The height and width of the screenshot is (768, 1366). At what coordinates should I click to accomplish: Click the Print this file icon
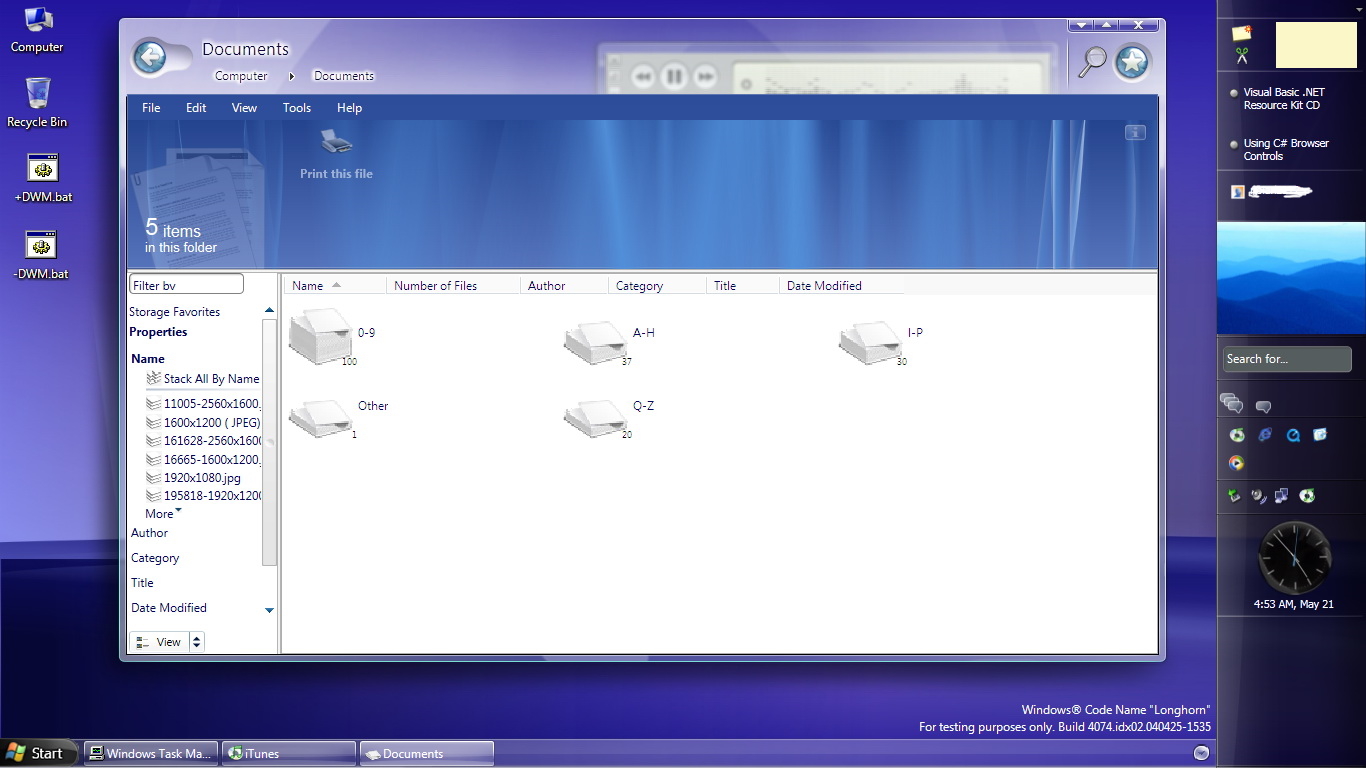click(x=336, y=144)
